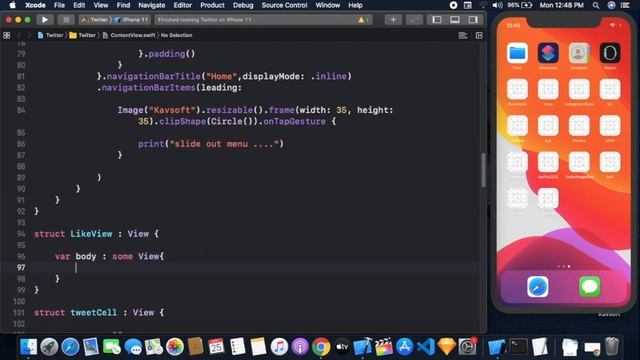This screenshot has height=360, width=640.
Task: Open the Contacts app in the simulator
Action: pos(579,53)
